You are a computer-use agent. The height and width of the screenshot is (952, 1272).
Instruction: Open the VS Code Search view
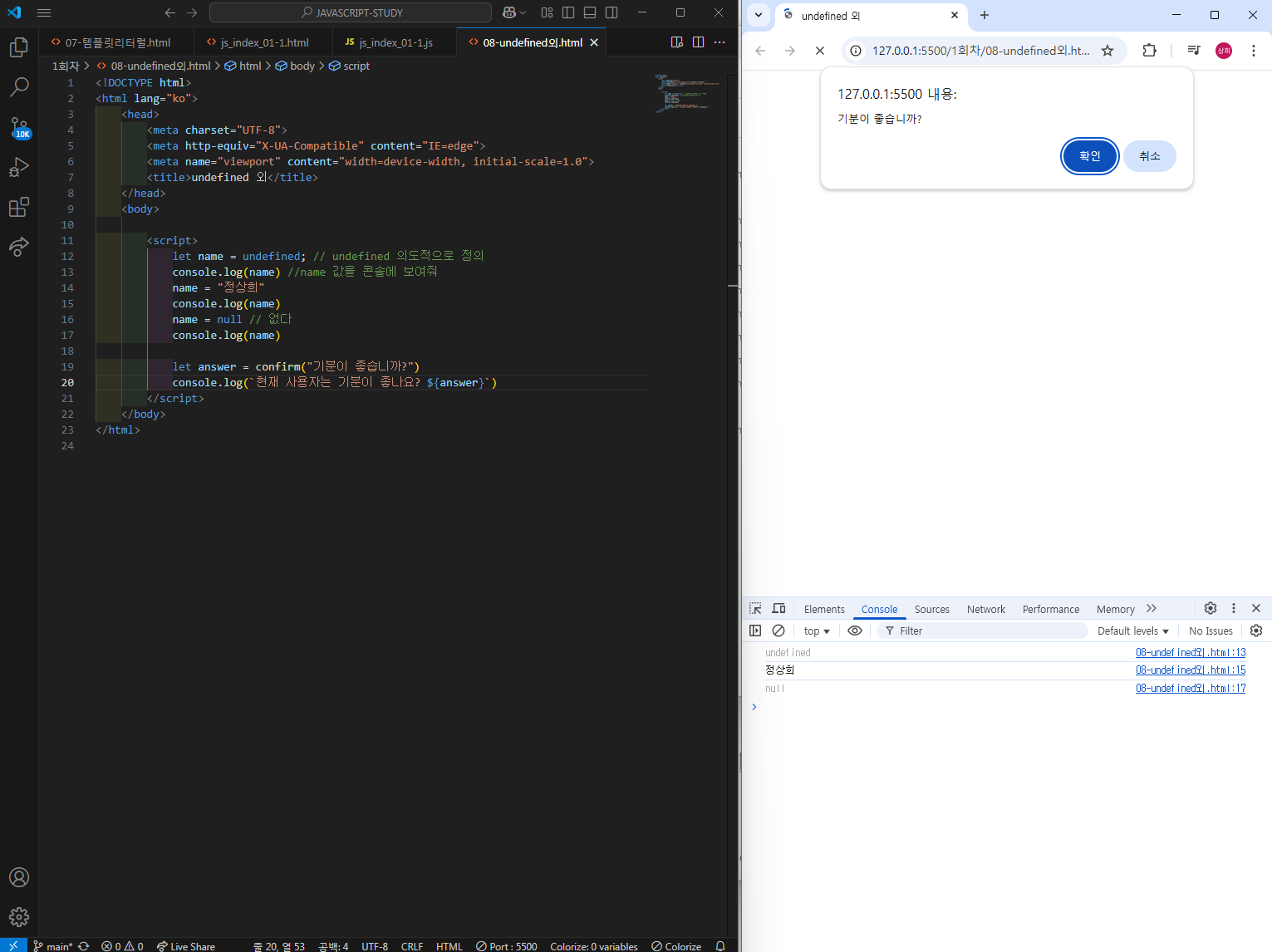(x=19, y=87)
